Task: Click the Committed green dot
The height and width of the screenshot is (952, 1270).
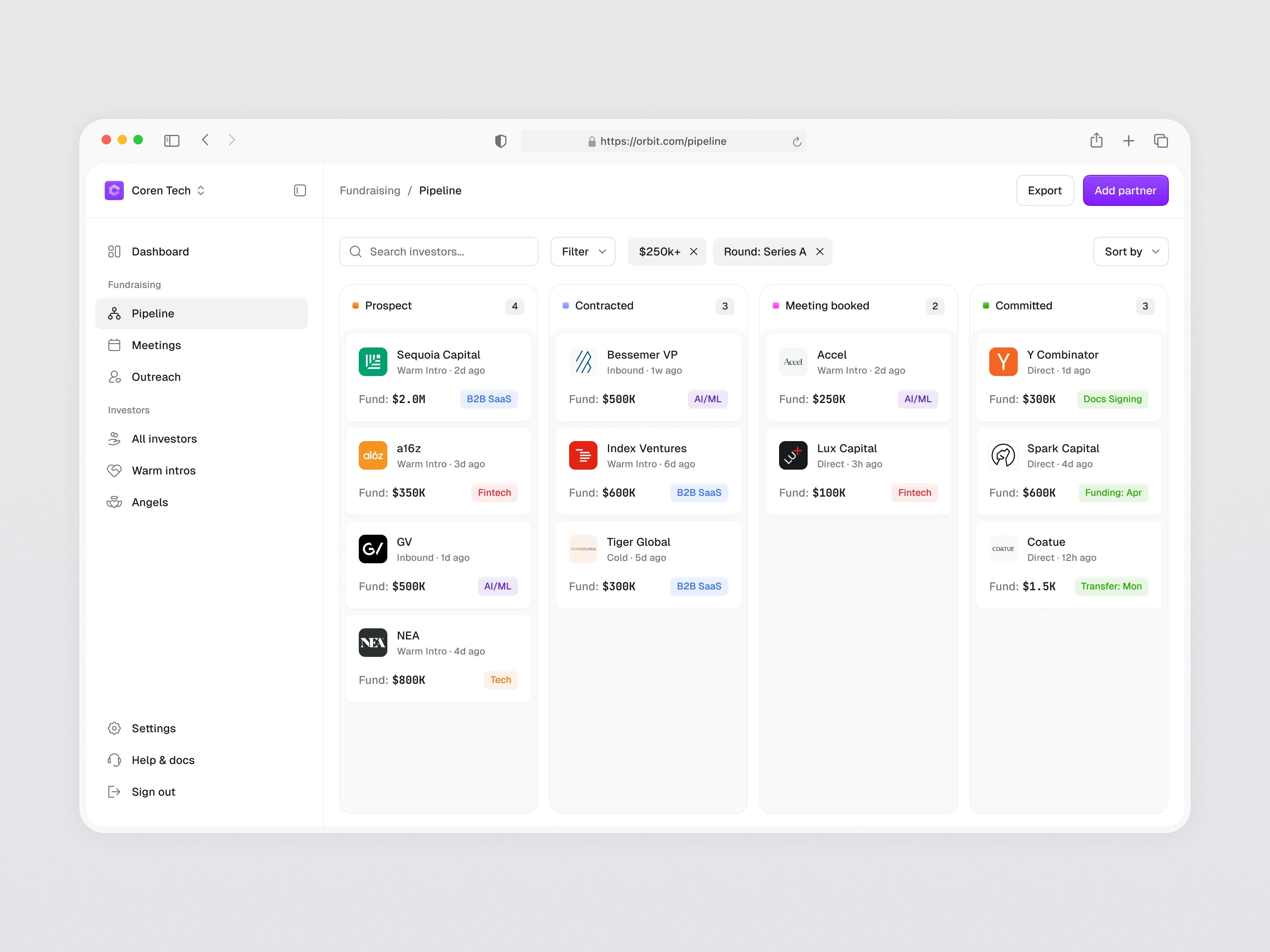Action: (986, 306)
